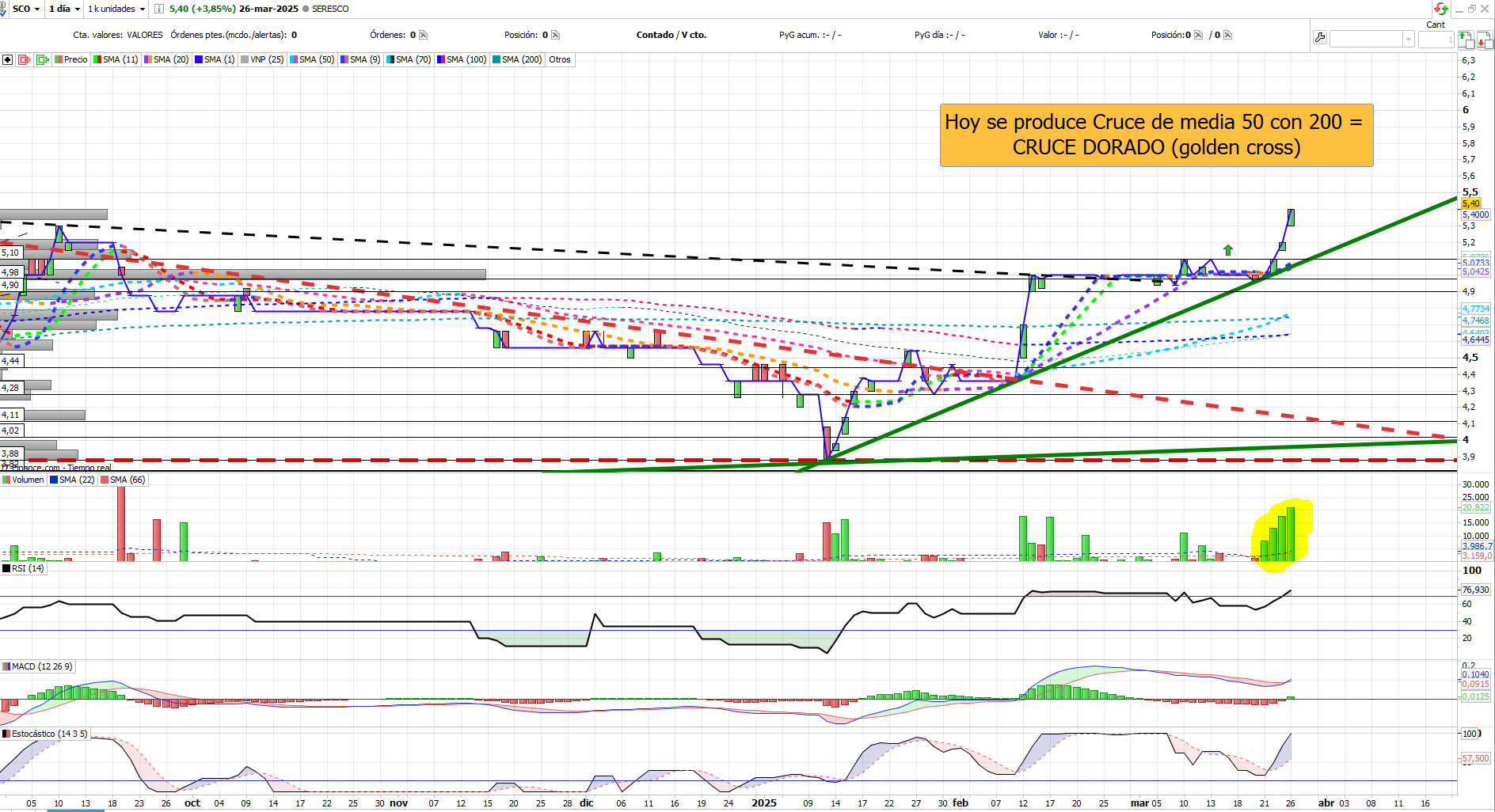Toggle the SMA (200) indicator legend
The width and height of the screenshot is (1495, 812).
click(517, 59)
